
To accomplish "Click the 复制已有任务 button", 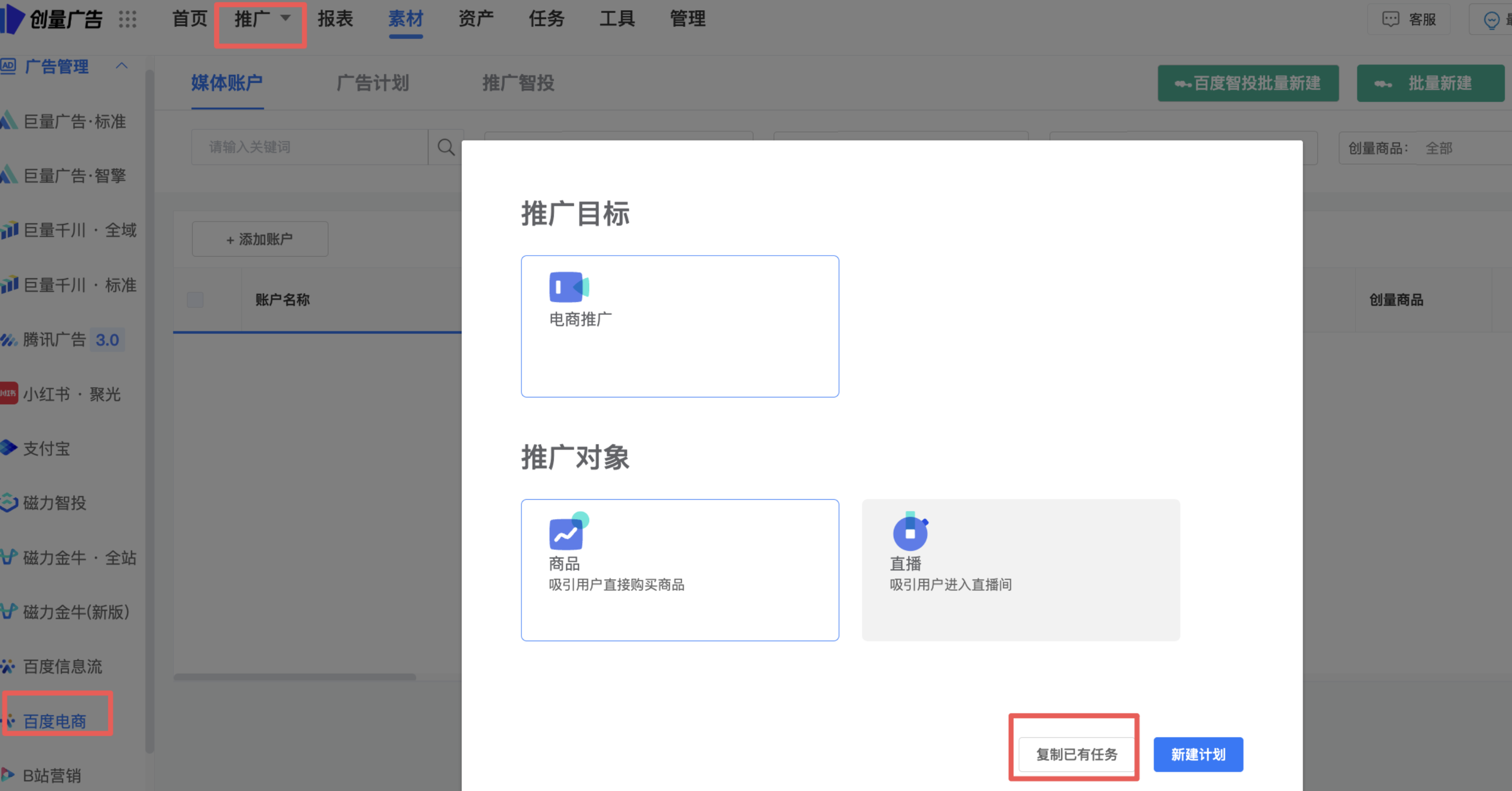I will pyautogui.click(x=1077, y=754).
